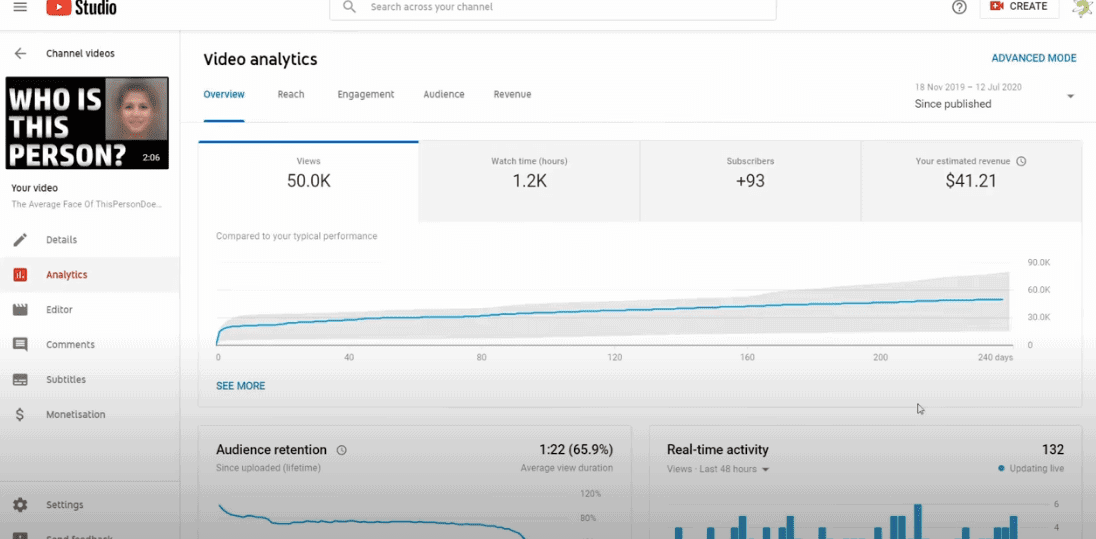Click the Monetisation dollar icon
Screen dimensions: 1096x539
coord(20,415)
